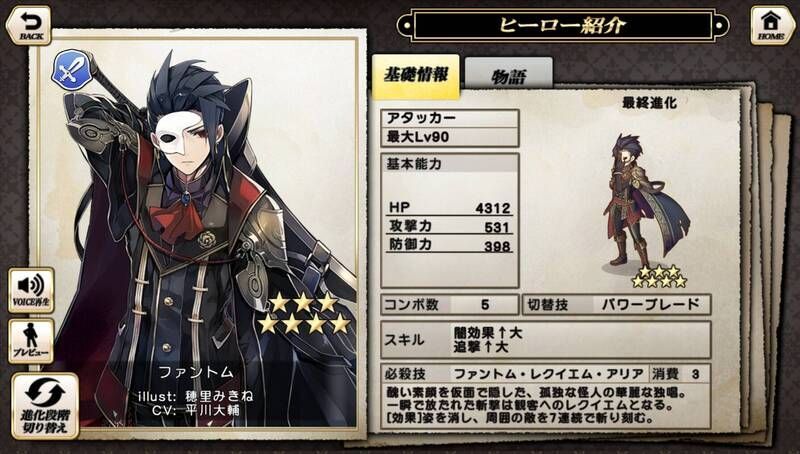Click the コンボ数 5 field
The height and width of the screenshot is (454, 800).
coord(450,305)
